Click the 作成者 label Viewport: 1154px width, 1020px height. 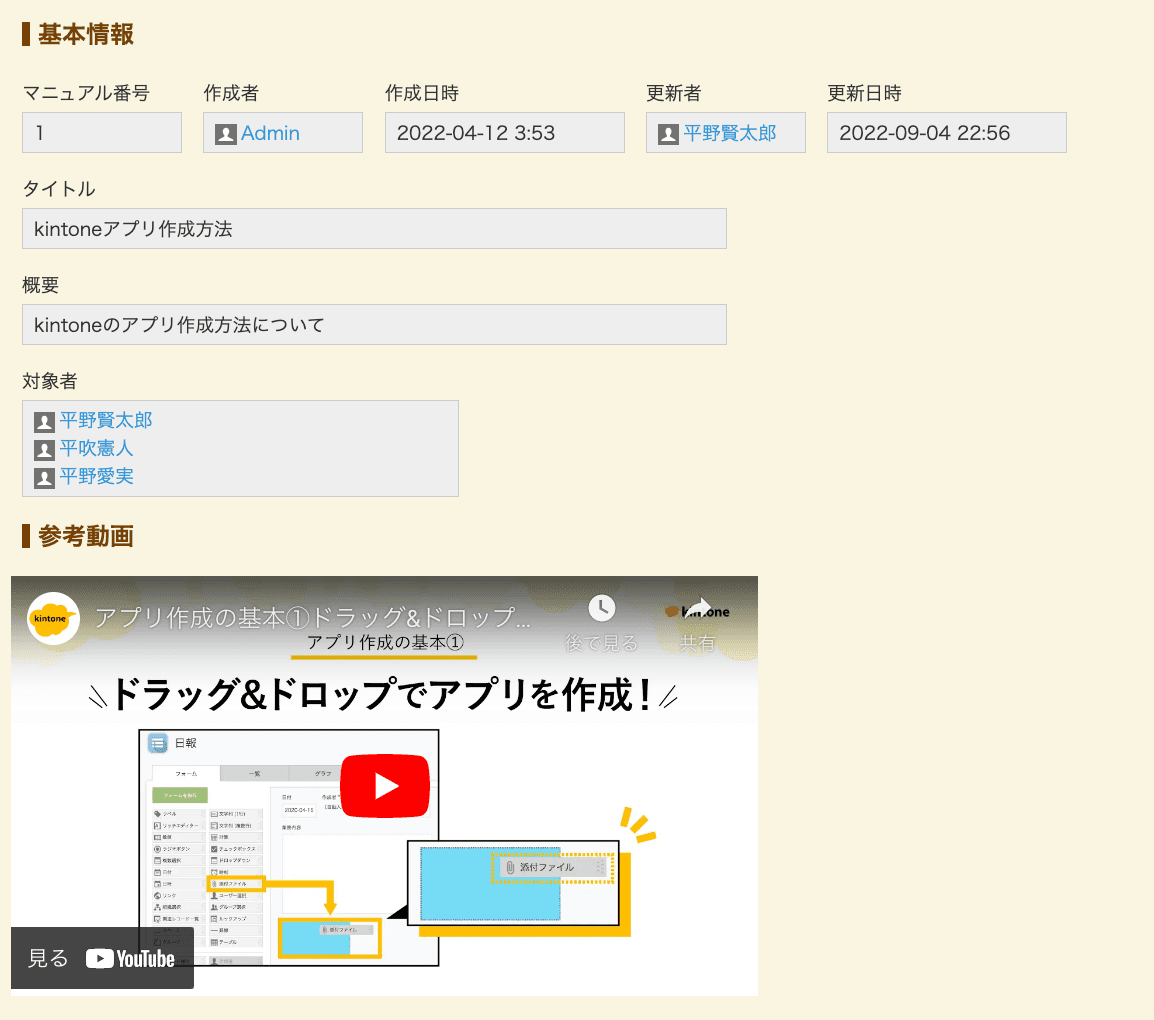[231, 93]
